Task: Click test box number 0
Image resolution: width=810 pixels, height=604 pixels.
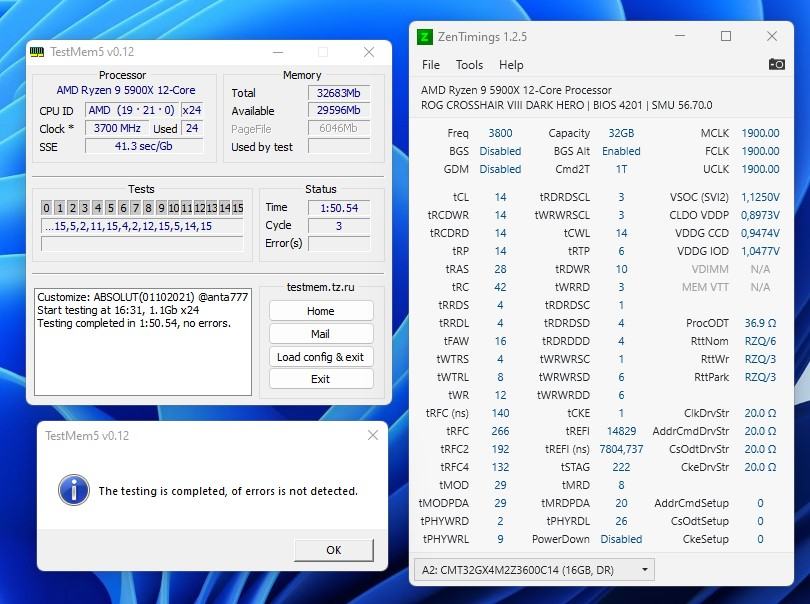Action: pos(46,208)
